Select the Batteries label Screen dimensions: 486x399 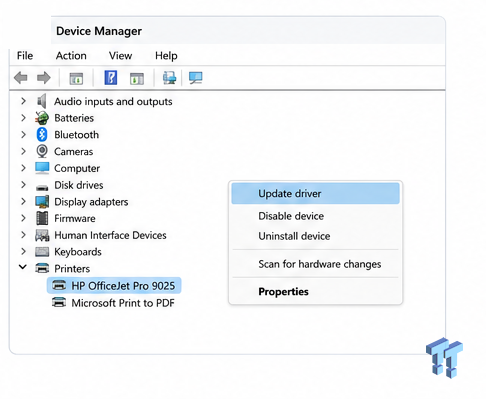click(74, 118)
